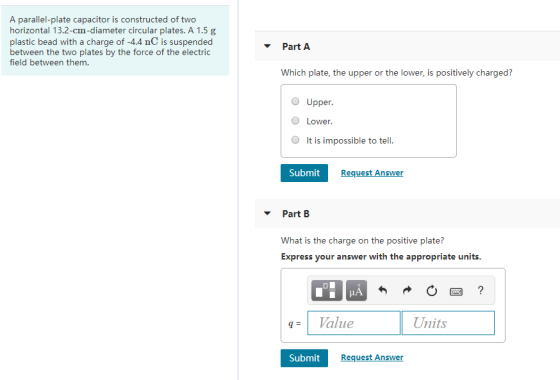
Task: Open Request Answer link for Part B
Action: [x=372, y=358]
